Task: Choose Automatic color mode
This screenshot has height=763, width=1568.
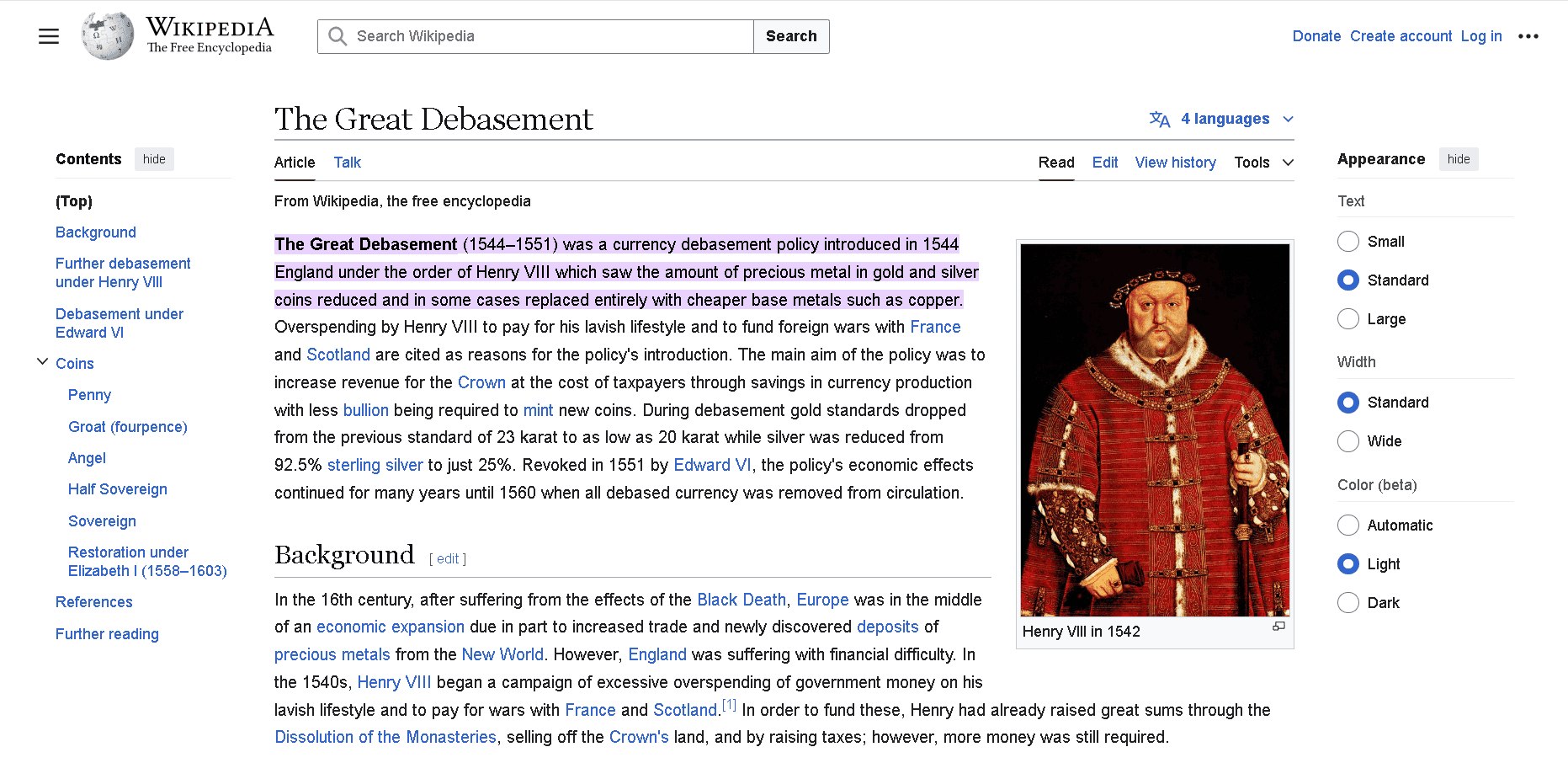Action: [x=1348, y=526]
